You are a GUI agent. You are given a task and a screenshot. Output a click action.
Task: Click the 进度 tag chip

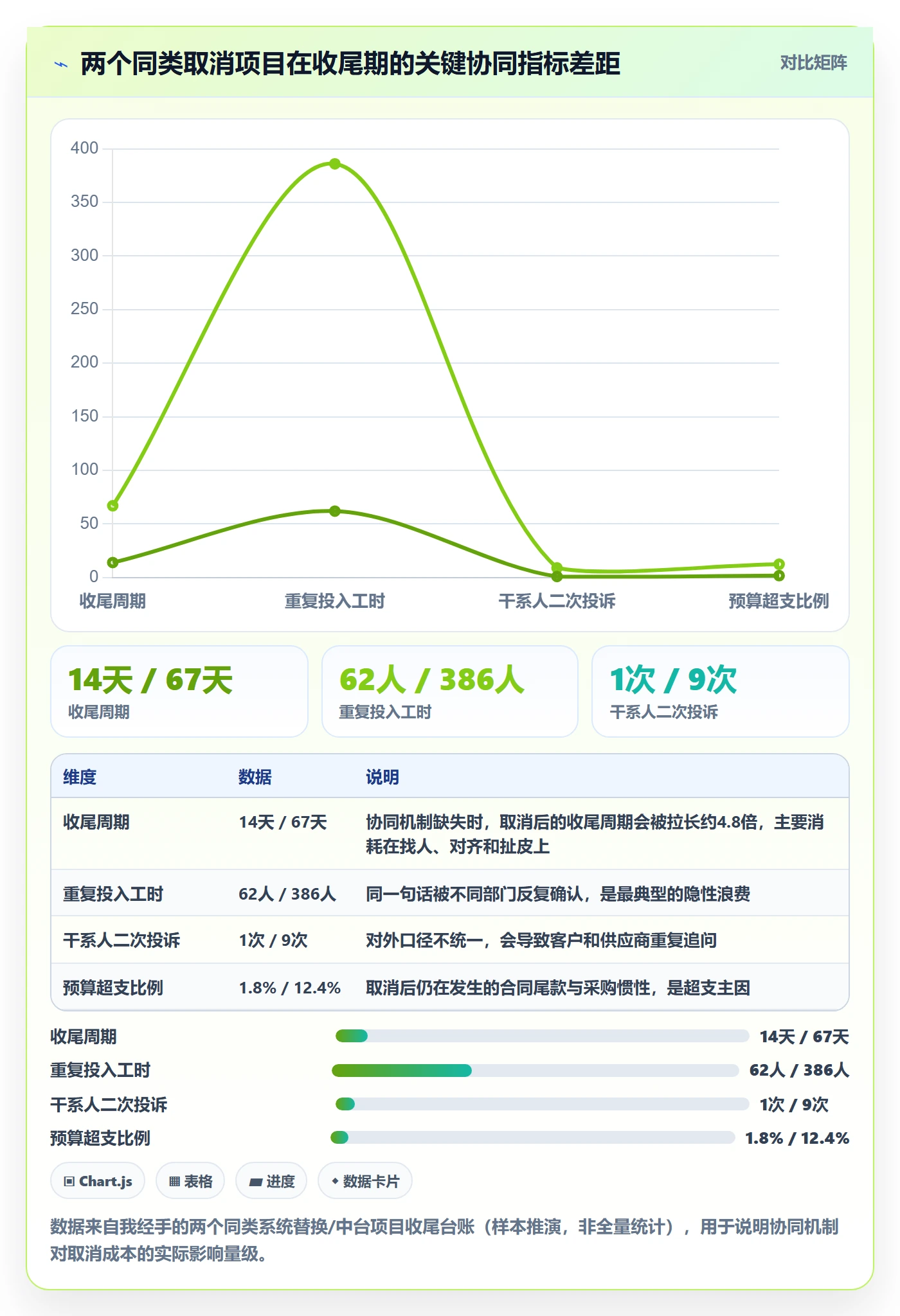[x=271, y=1181]
